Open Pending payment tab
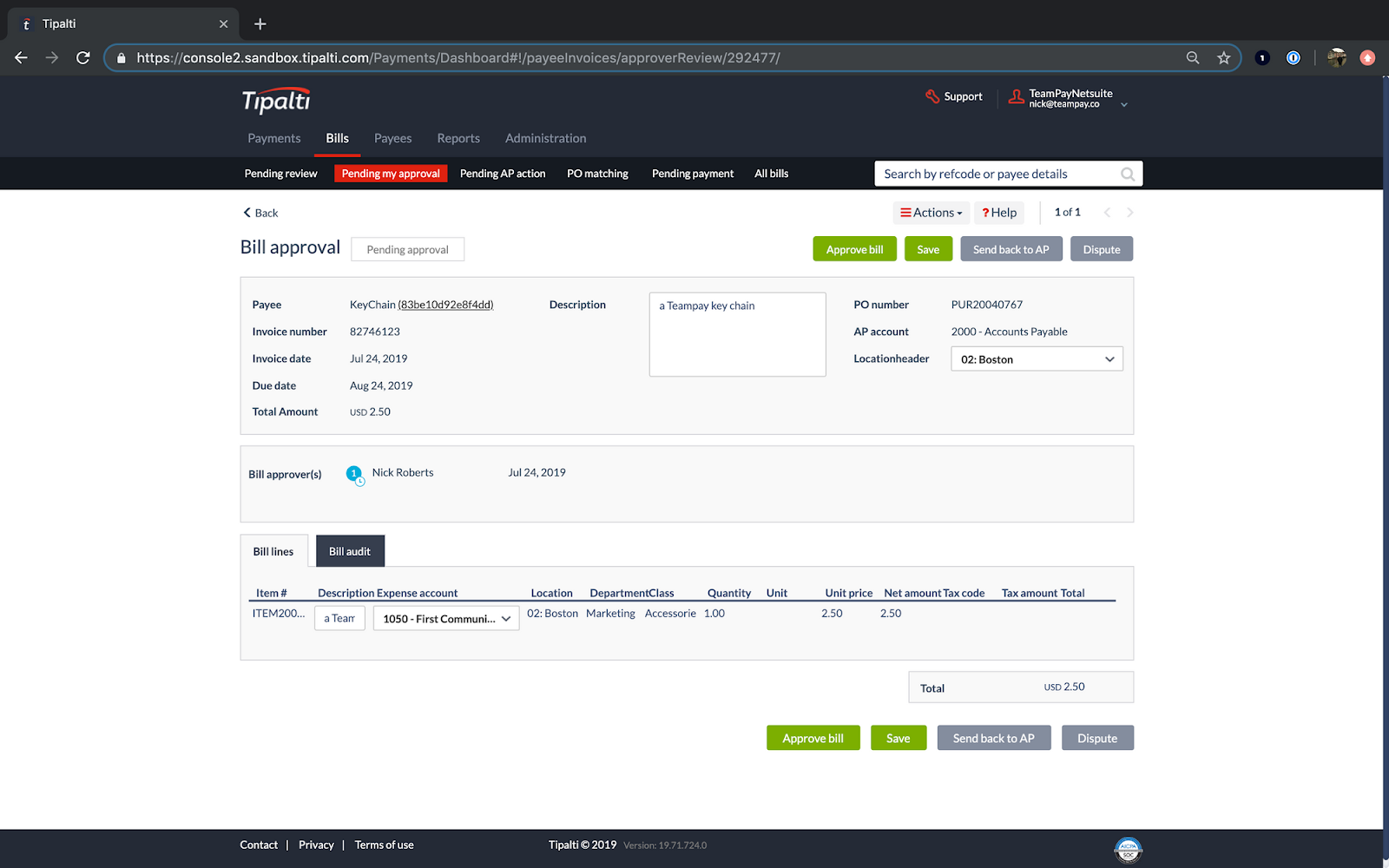The height and width of the screenshot is (868, 1389). point(693,174)
